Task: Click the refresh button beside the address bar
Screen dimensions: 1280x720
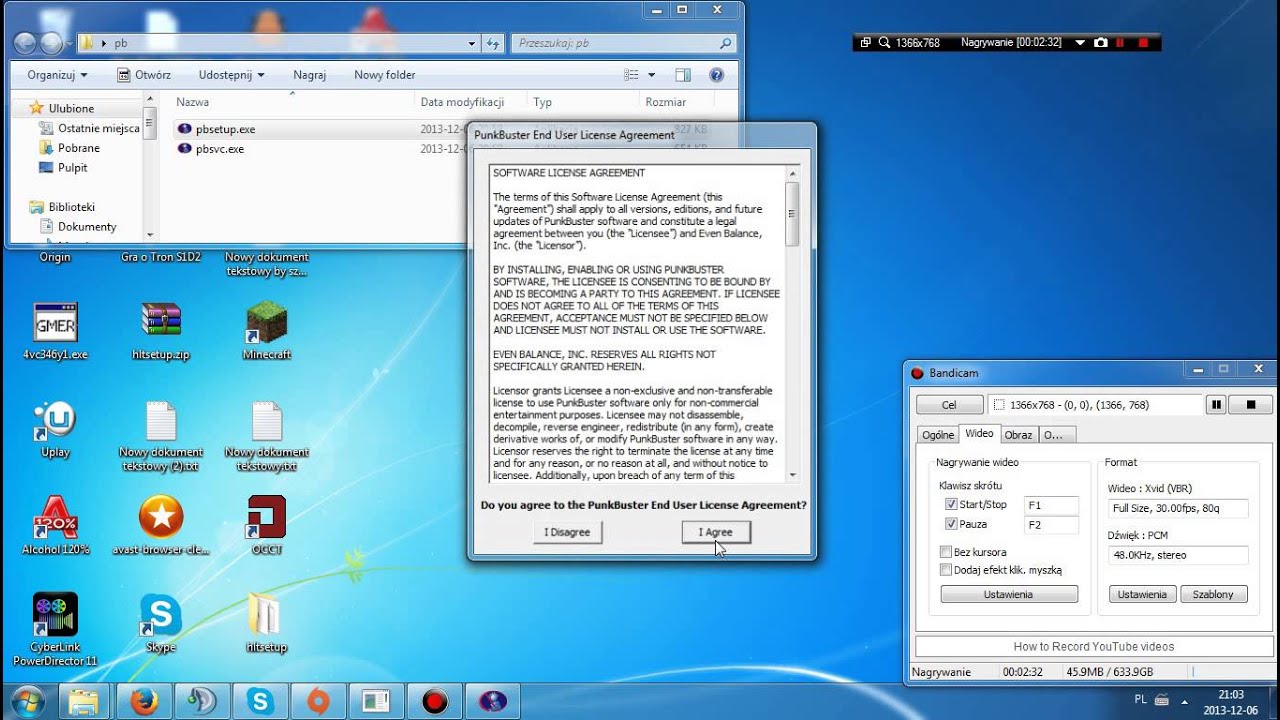Action: [493, 43]
